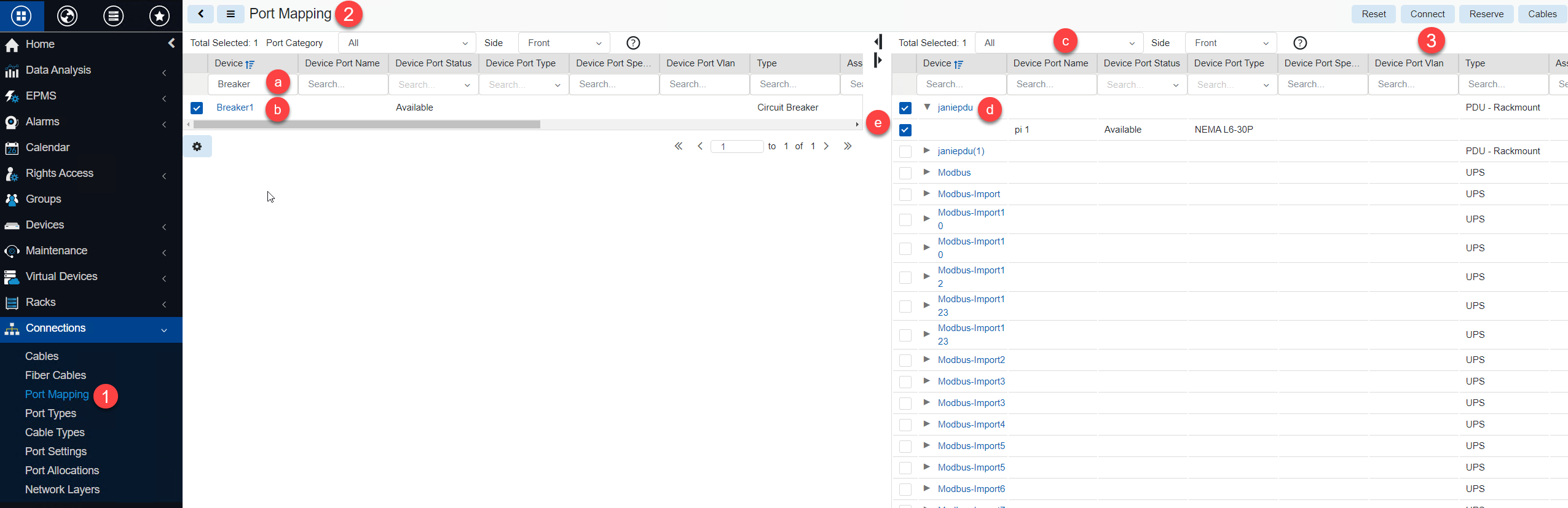This screenshot has width=1568, height=508.
Task: Click the back arrow next to Port Mapping
Action: coord(200,14)
